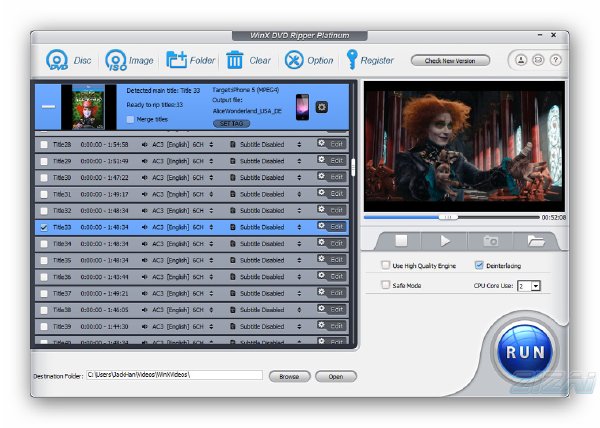600x428 pixels.
Task: Click the Check New Version button
Action: click(x=450, y=60)
